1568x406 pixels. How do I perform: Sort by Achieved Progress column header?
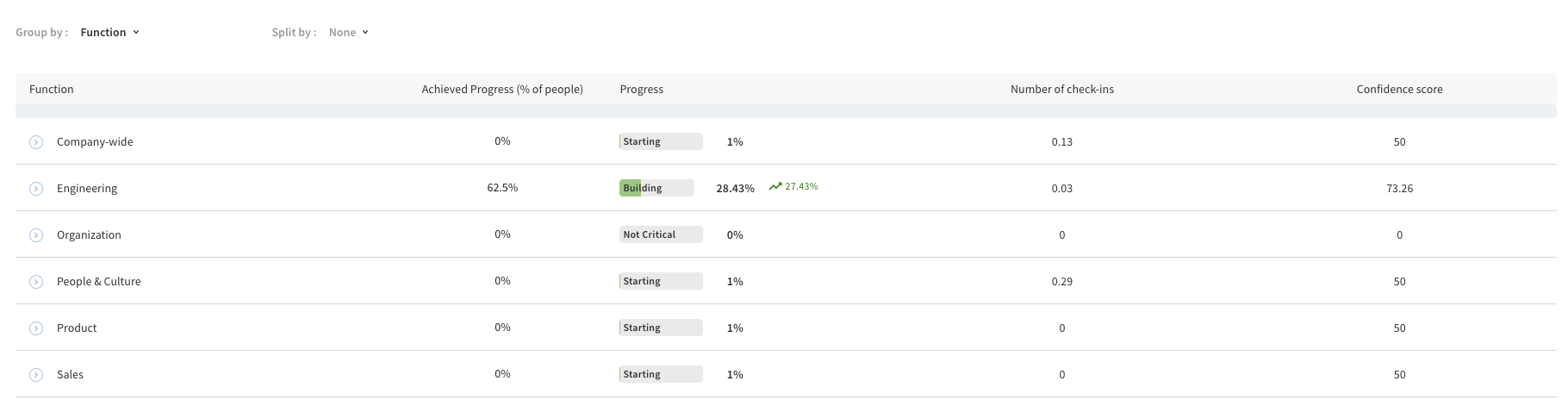pos(502,90)
